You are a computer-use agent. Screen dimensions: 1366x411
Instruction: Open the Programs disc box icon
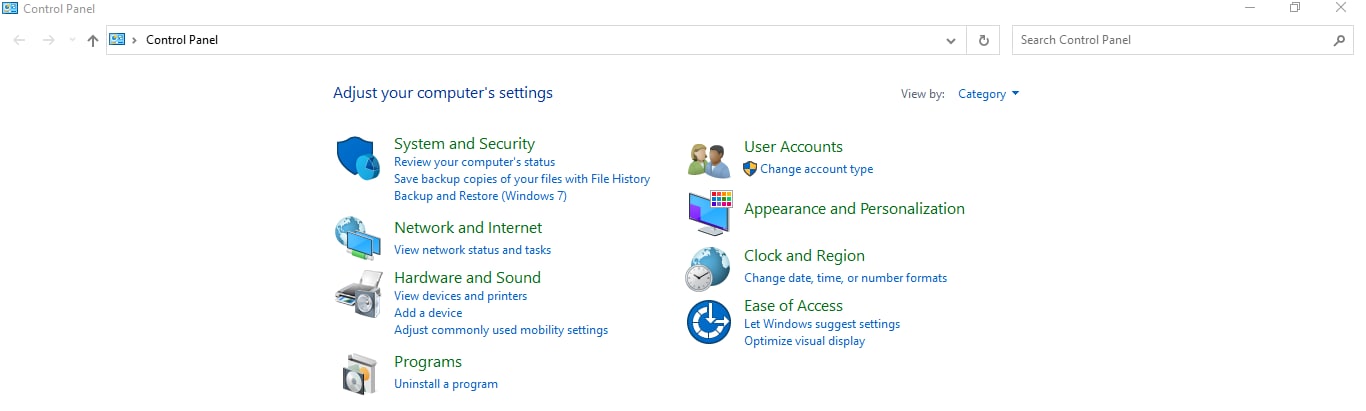point(359,374)
